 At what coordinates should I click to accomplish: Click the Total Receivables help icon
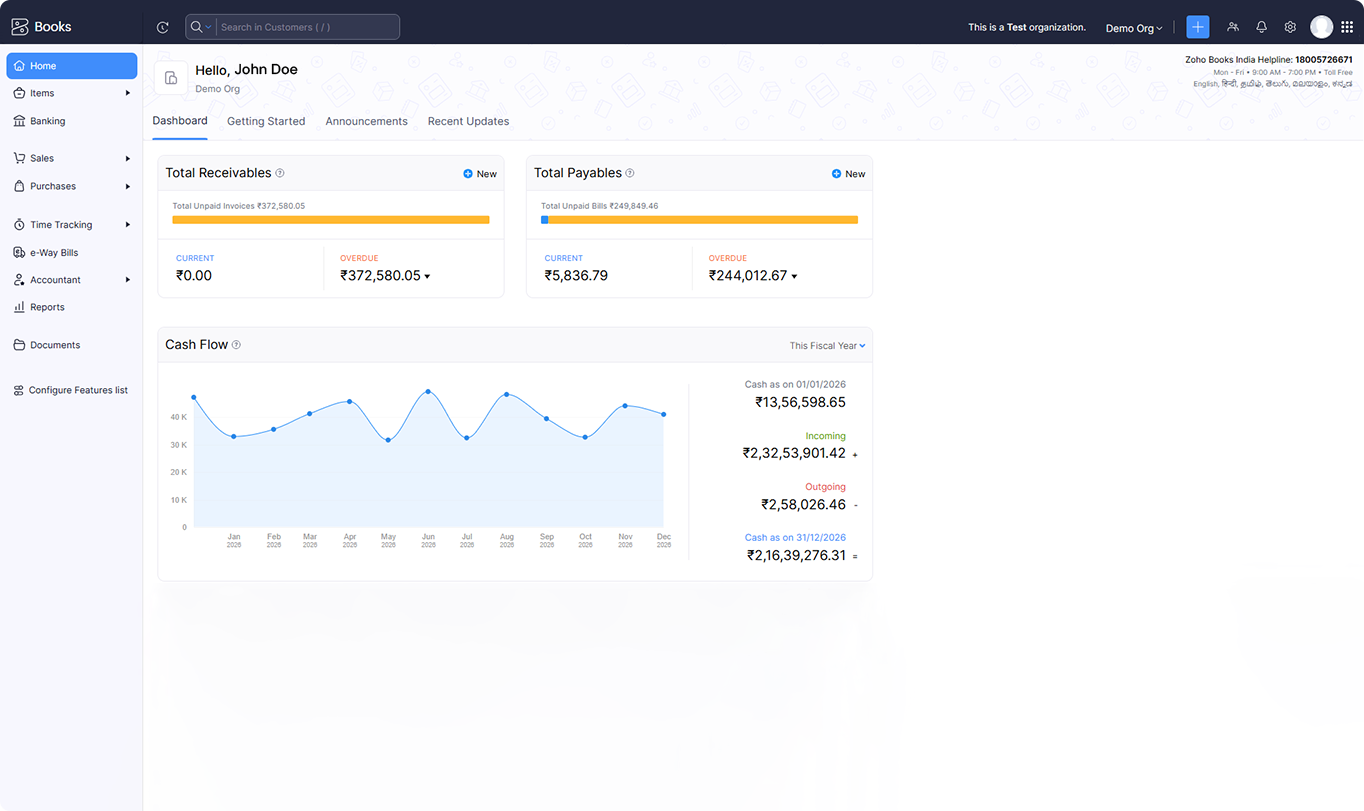coord(280,173)
